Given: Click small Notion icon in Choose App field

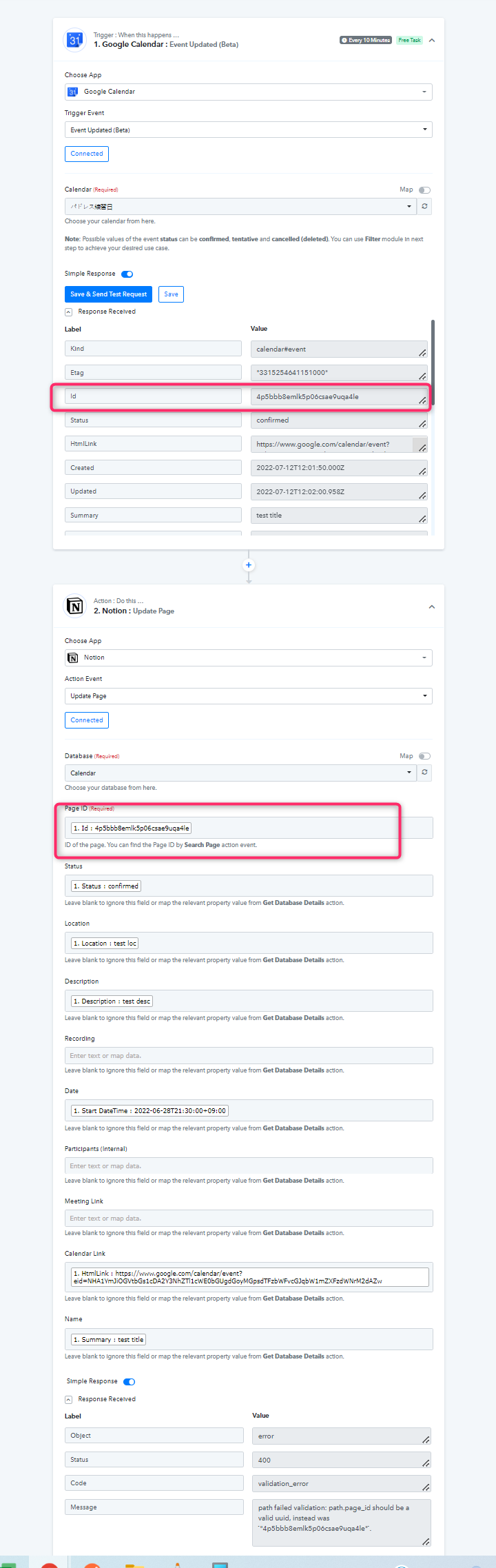Looking at the screenshot, I should [x=72, y=658].
